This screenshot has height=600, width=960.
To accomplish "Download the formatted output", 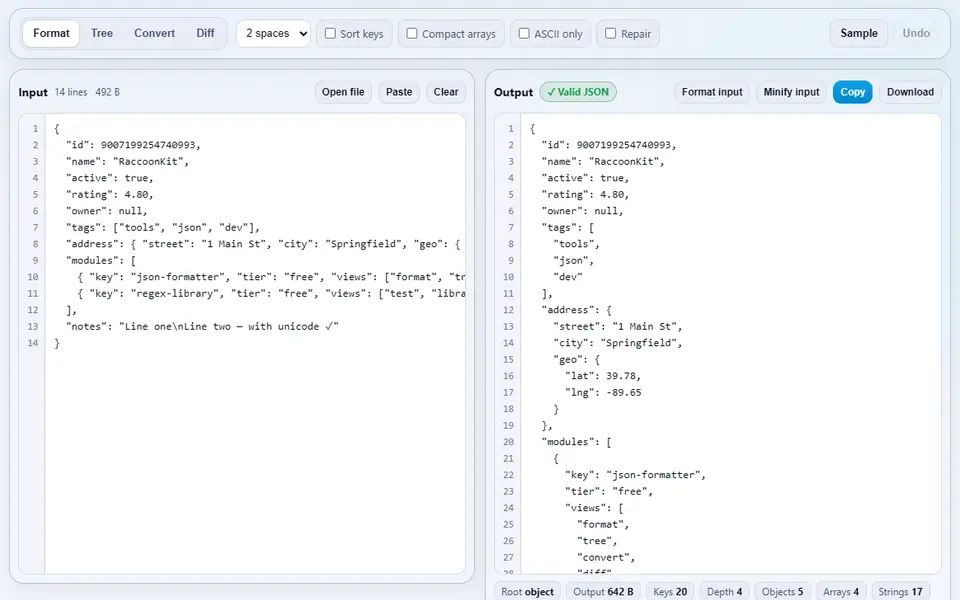I will coord(910,92).
